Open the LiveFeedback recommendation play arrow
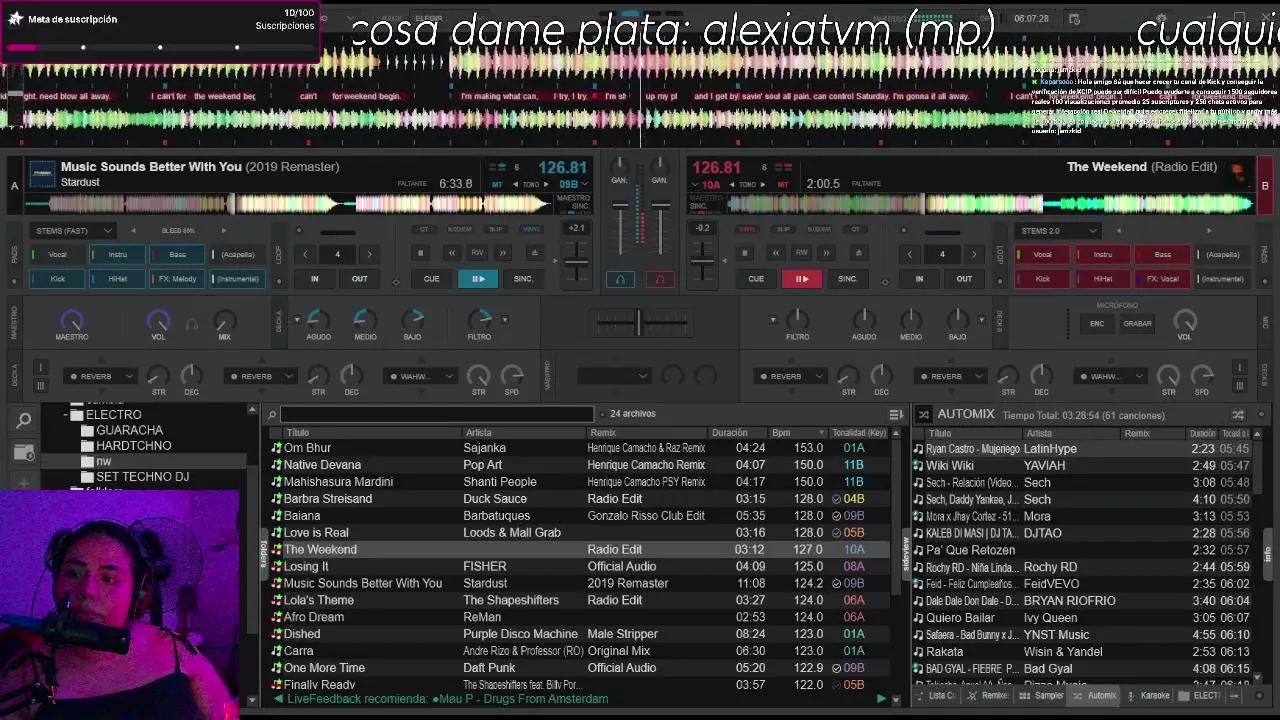Image resolution: width=1280 pixels, height=720 pixels. 881,699
